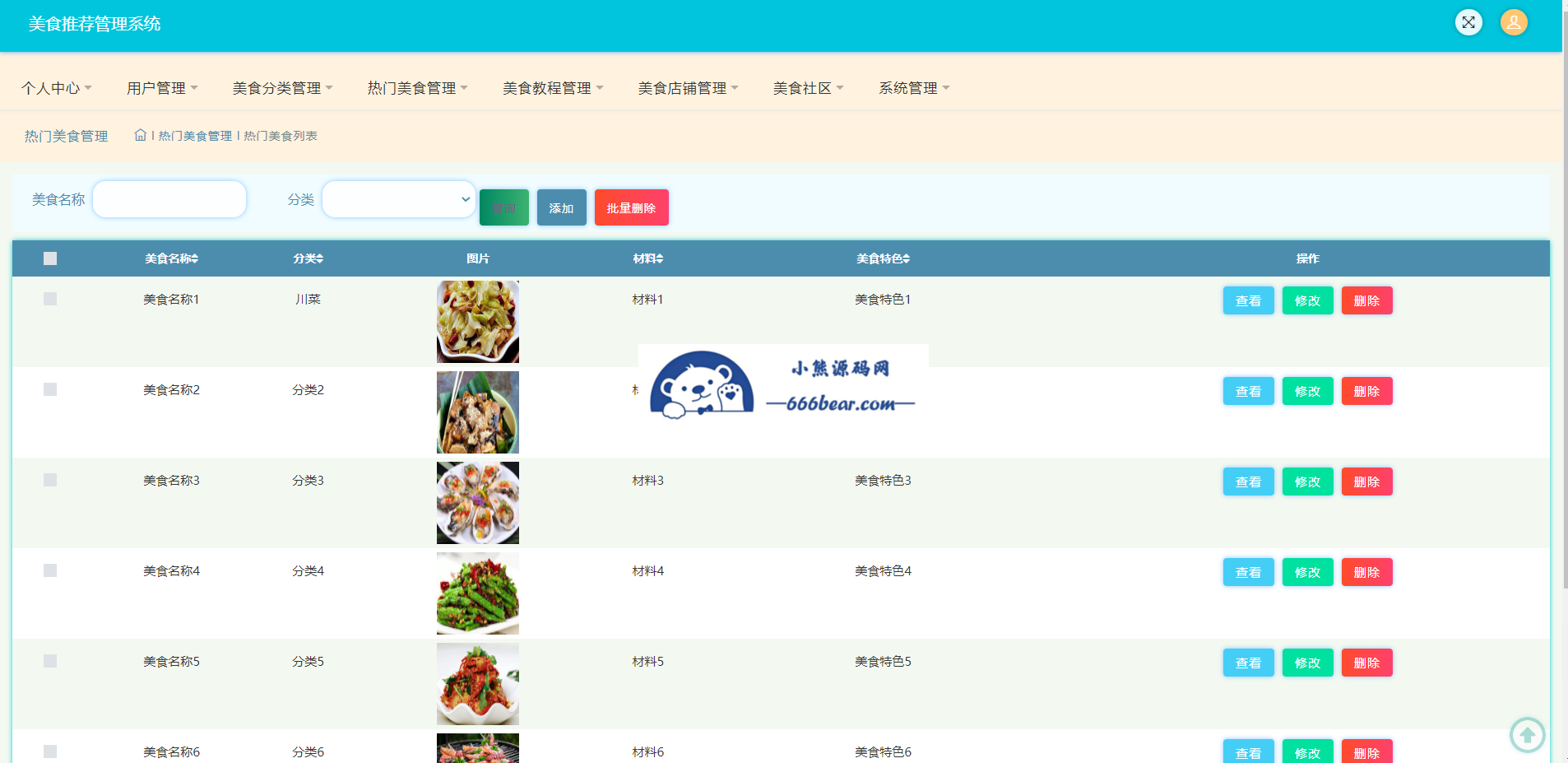Check the checkbox for 美食名称2 row
Image resolution: width=1568 pixels, height=763 pixels.
(50, 389)
